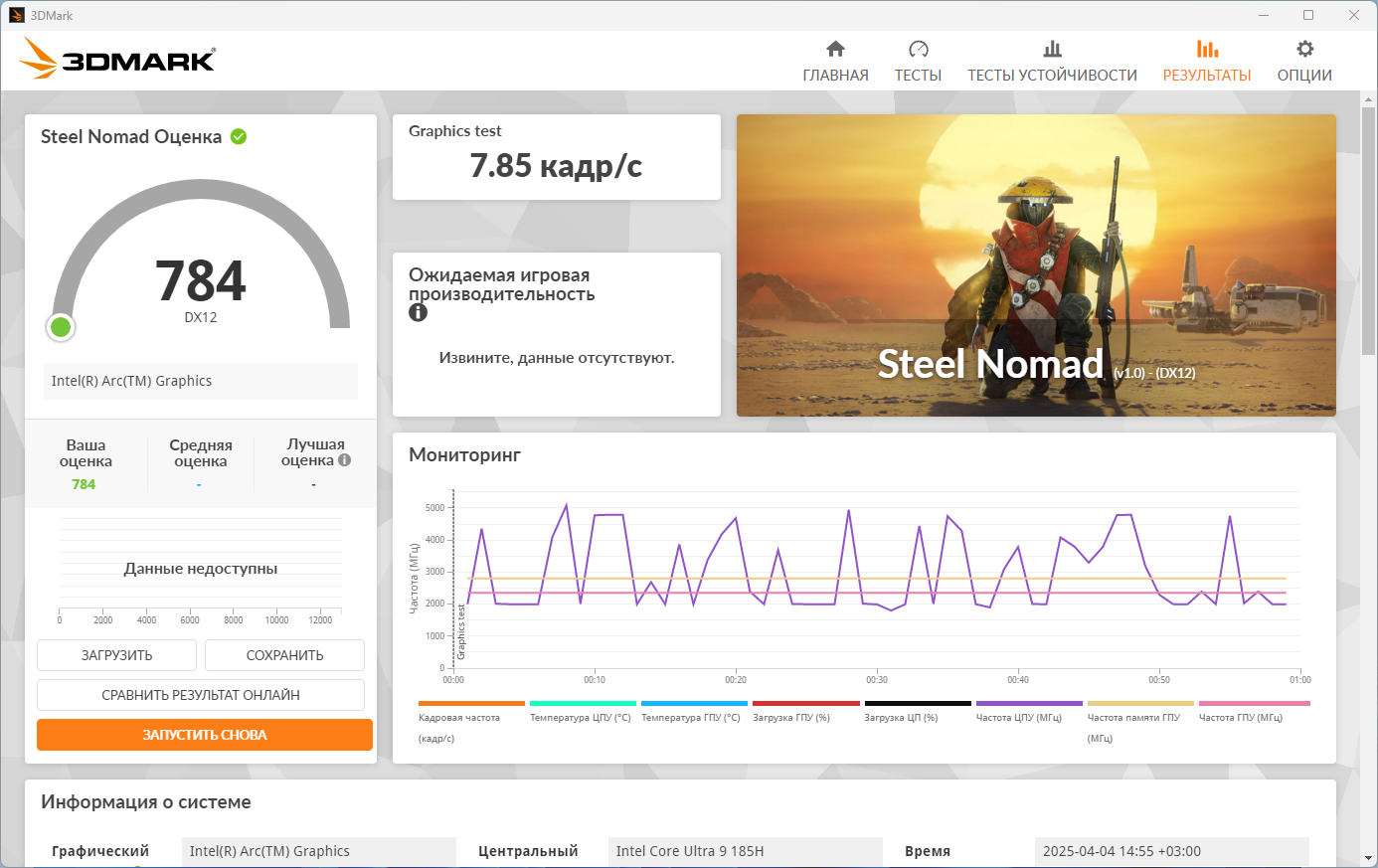Screen dimensions: 1378x868
Task: Toggle the Температура ЦПУ legend entry
Action: [583, 712]
